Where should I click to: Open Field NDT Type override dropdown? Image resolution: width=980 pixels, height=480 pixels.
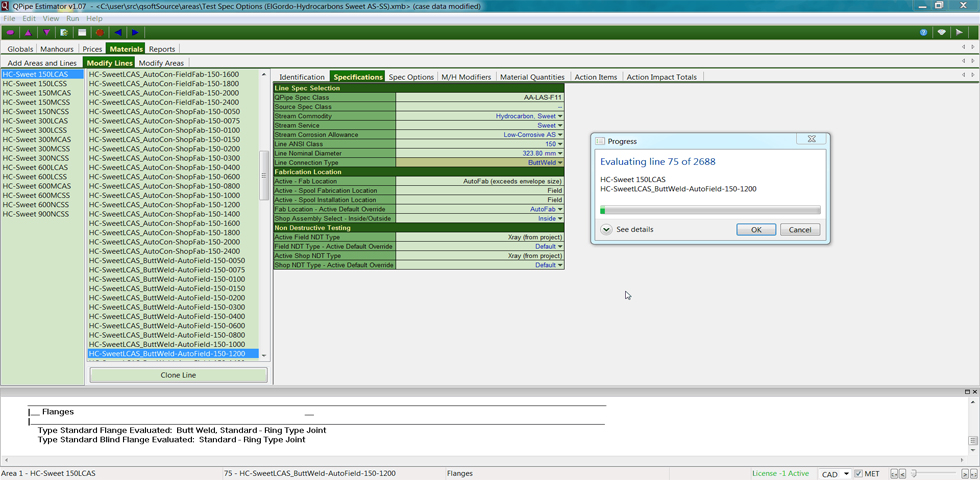pos(560,247)
